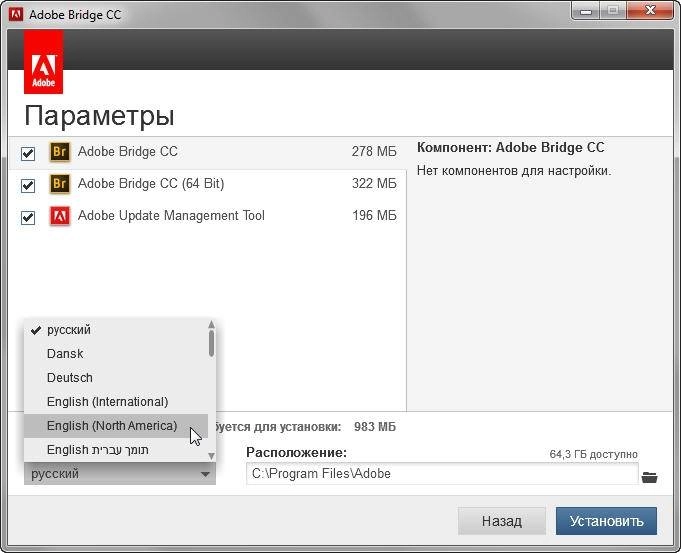Select English with Hebrew support language

116,450
